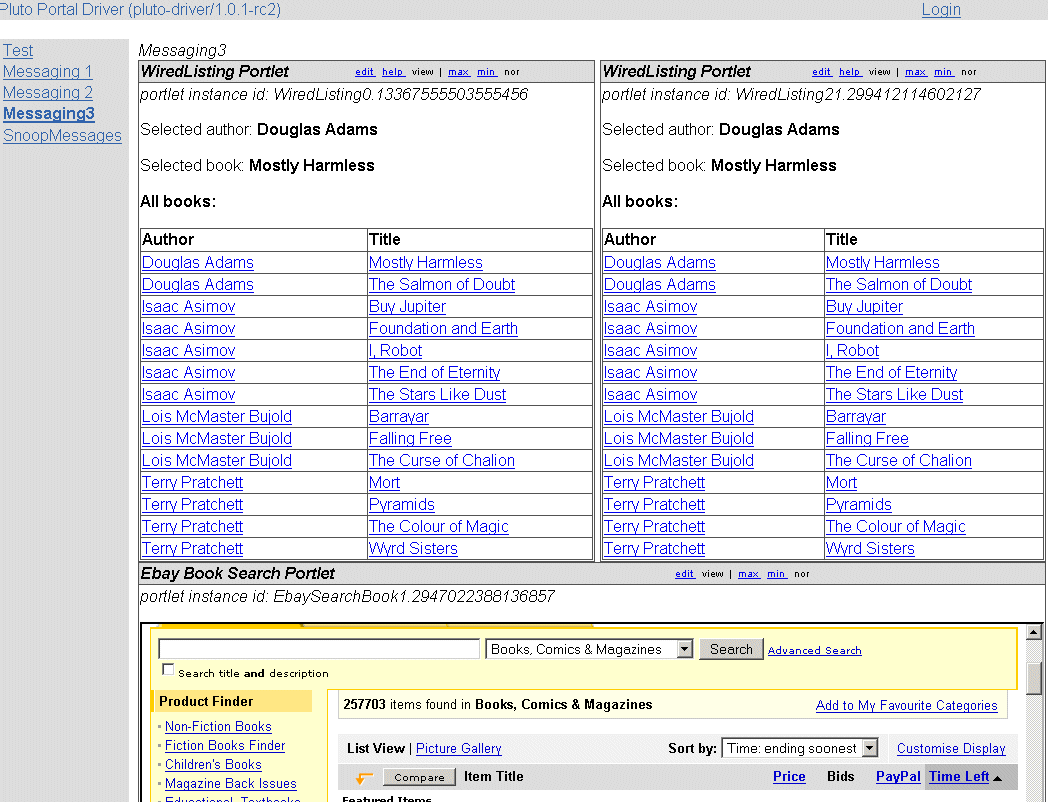Click Terry Pratchett author in Mort row, right
This screenshot has width=1048, height=802.
(x=654, y=483)
